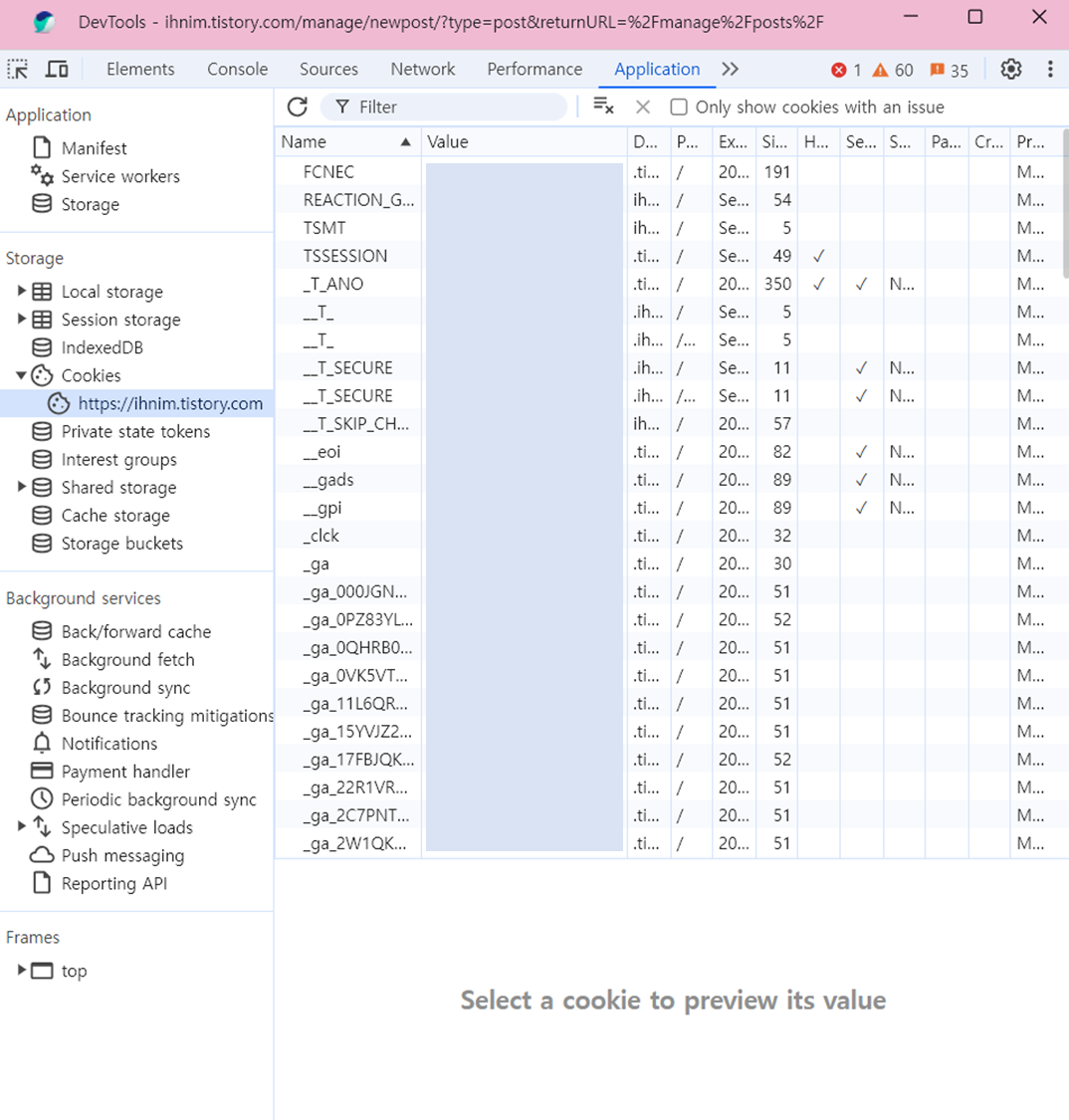Select the Application tab
This screenshot has width=1069, height=1120.
[x=657, y=70]
